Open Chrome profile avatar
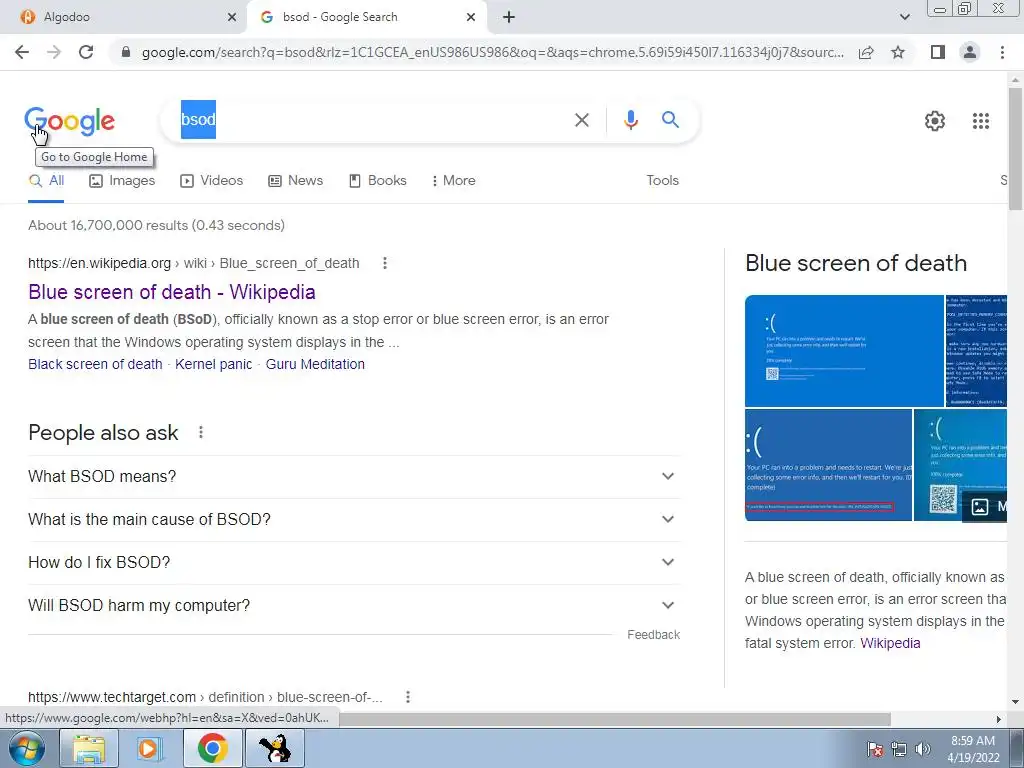Image resolution: width=1024 pixels, height=768 pixels. [970, 52]
